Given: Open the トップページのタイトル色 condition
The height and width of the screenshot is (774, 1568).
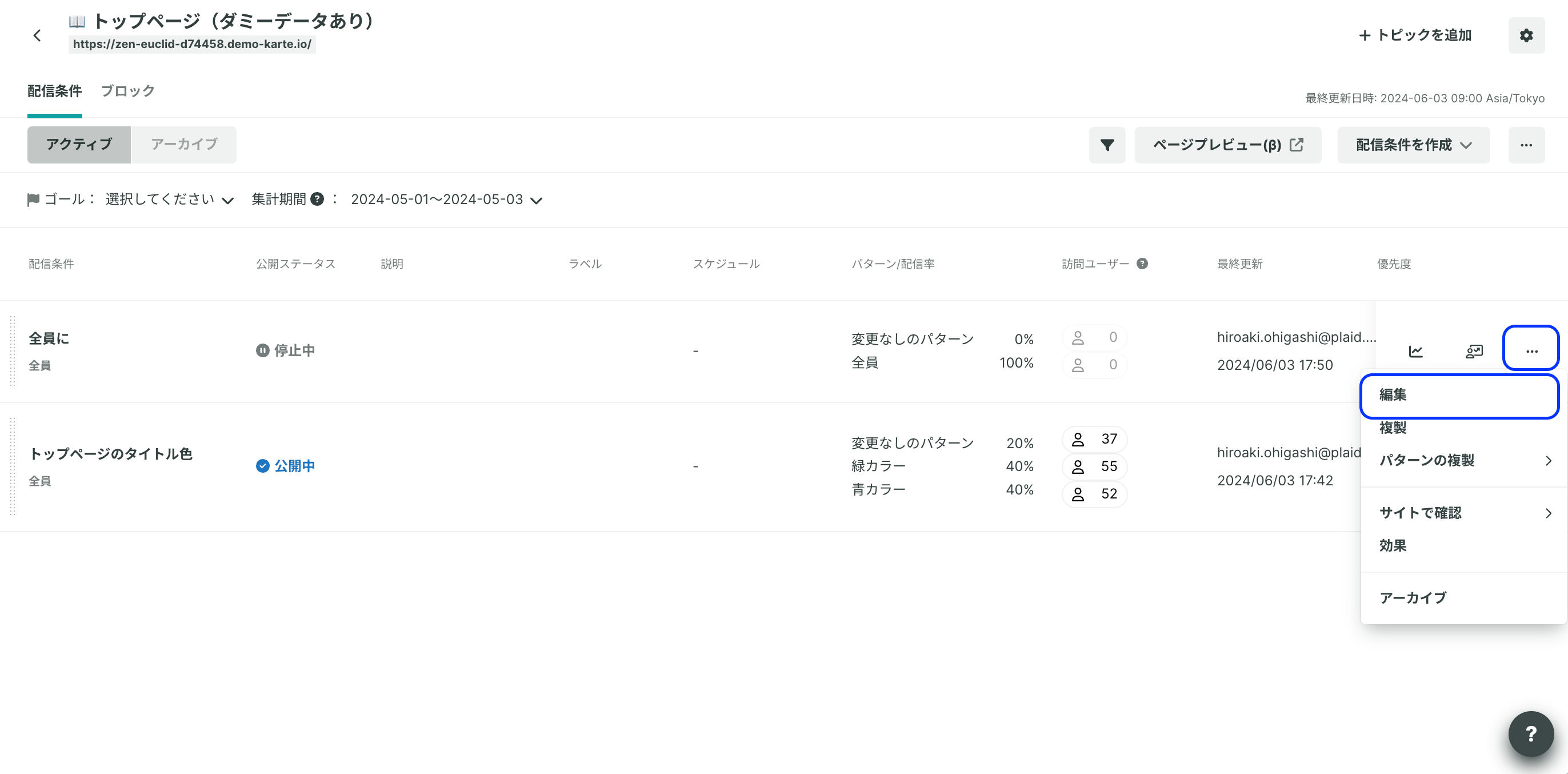Looking at the screenshot, I should coord(111,454).
